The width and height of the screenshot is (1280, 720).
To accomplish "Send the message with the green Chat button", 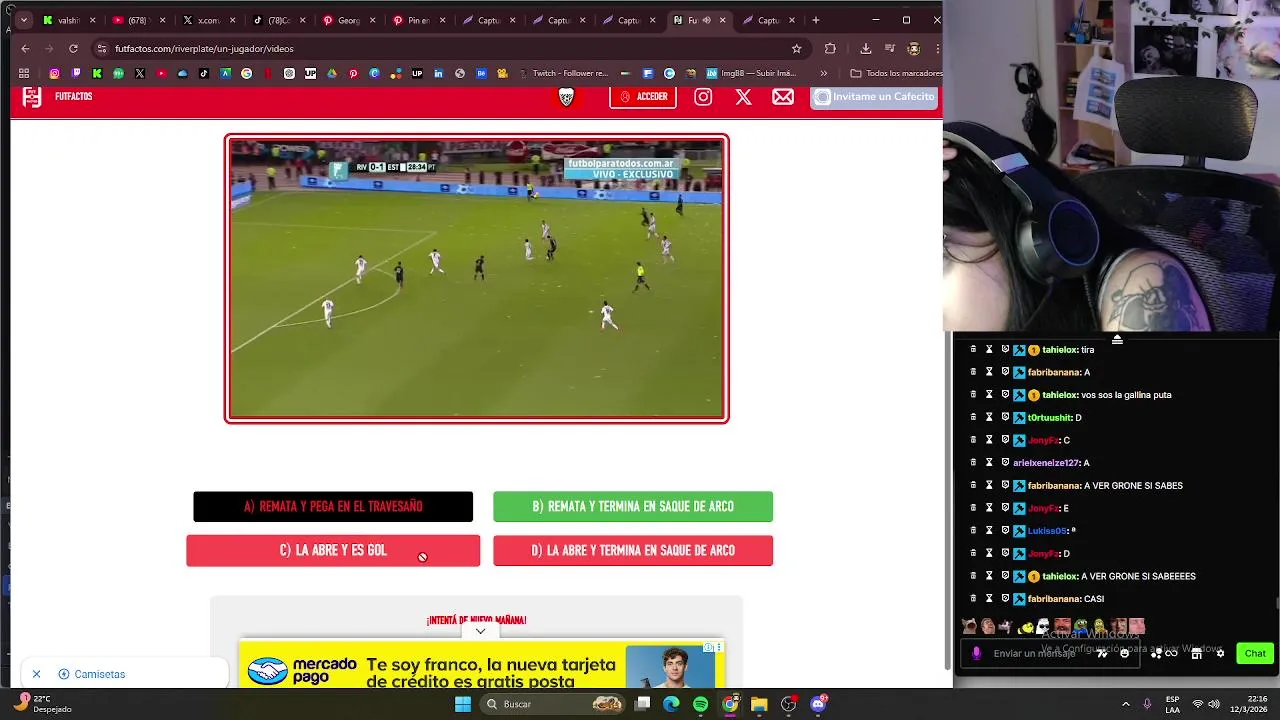I will click(x=1255, y=653).
